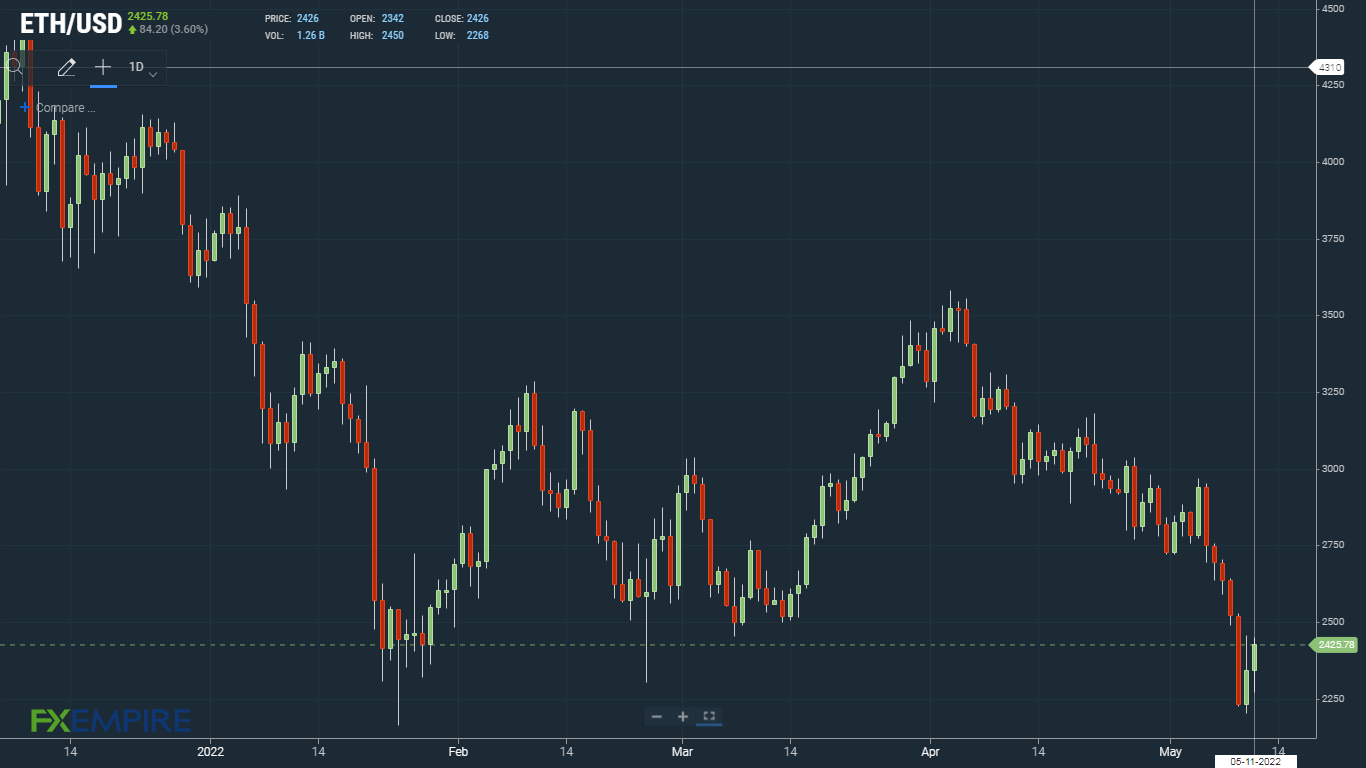Zoom in the chart with plus
The height and width of the screenshot is (768, 1366).
(683, 716)
